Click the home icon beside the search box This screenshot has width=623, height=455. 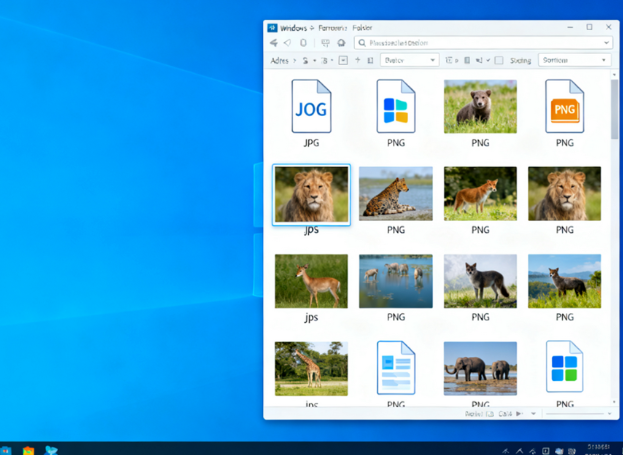point(341,43)
